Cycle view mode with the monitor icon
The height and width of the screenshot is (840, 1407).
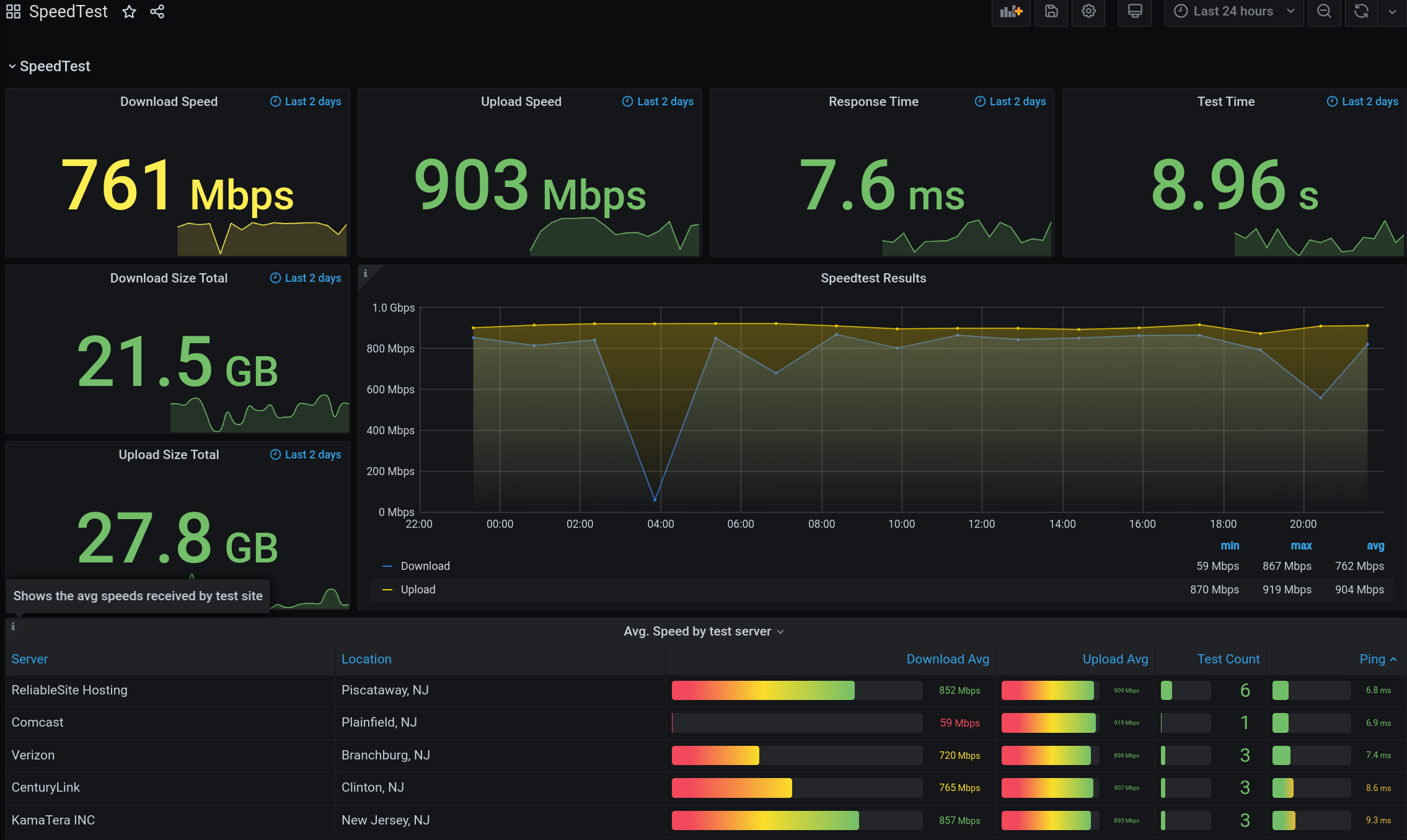[1134, 11]
